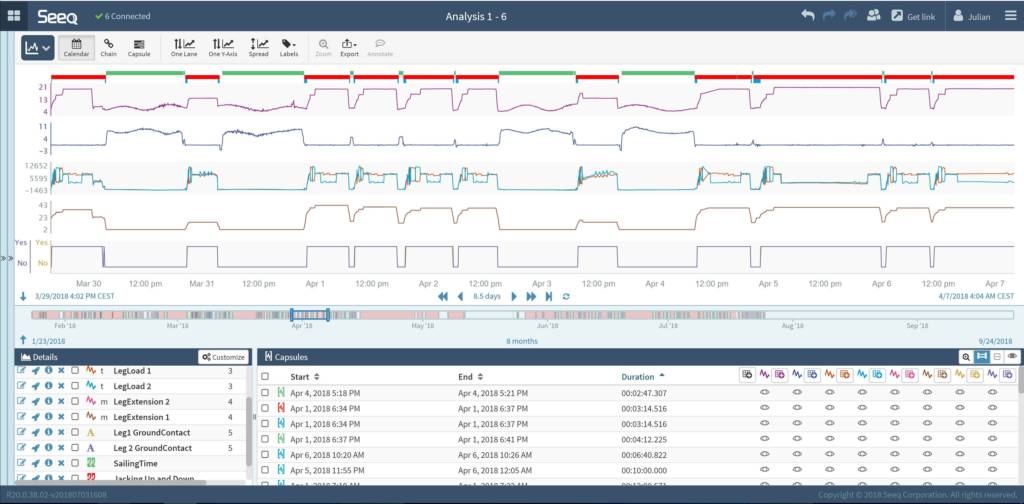Click the Annotate toolbar icon
1024x504 pixels.
[x=380, y=48]
